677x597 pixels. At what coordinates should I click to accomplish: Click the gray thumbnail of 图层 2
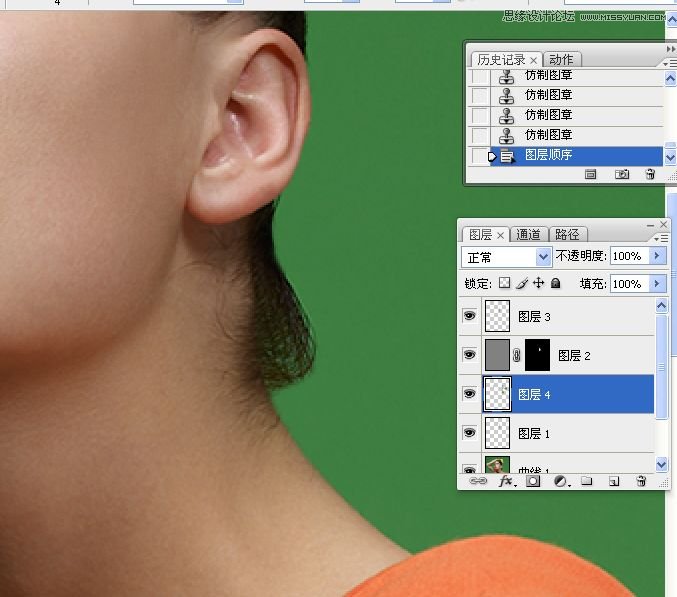pos(497,355)
